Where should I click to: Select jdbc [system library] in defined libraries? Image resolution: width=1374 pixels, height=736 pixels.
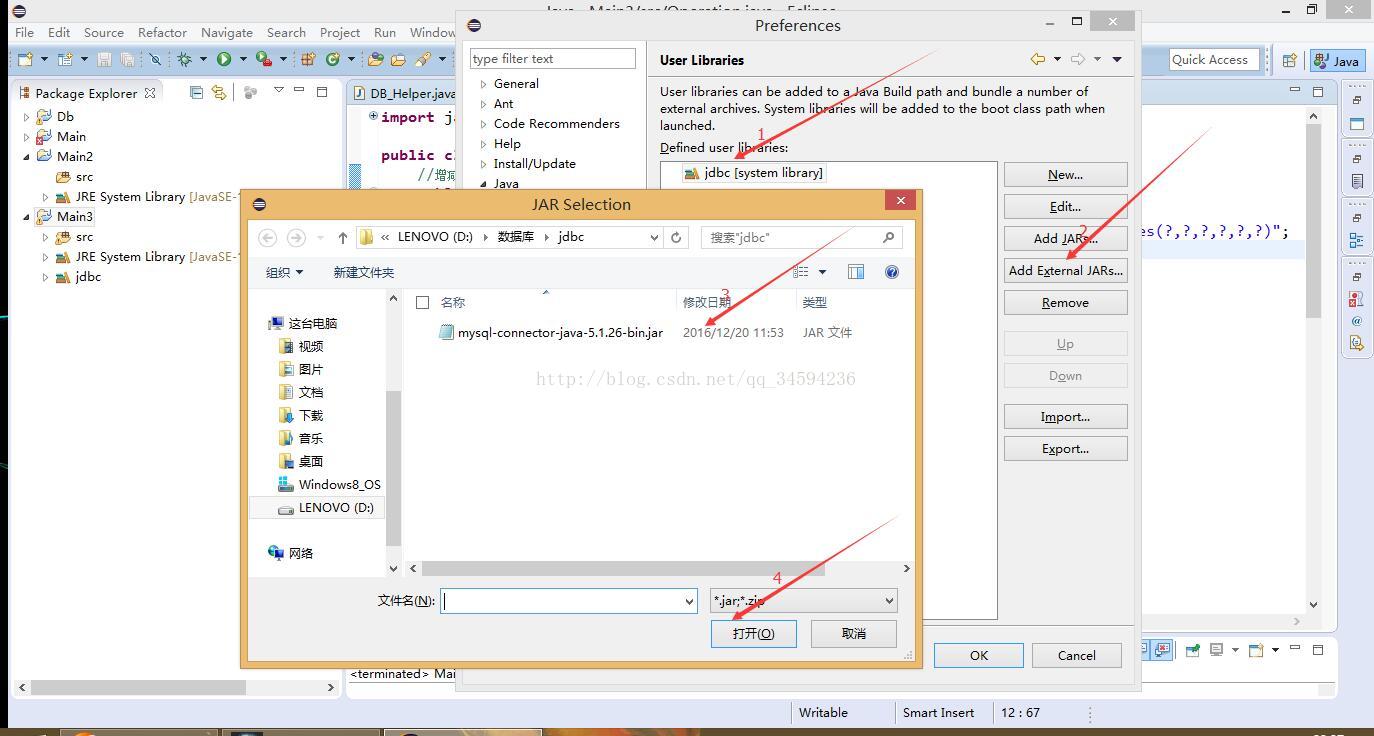(x=753, y=173)
